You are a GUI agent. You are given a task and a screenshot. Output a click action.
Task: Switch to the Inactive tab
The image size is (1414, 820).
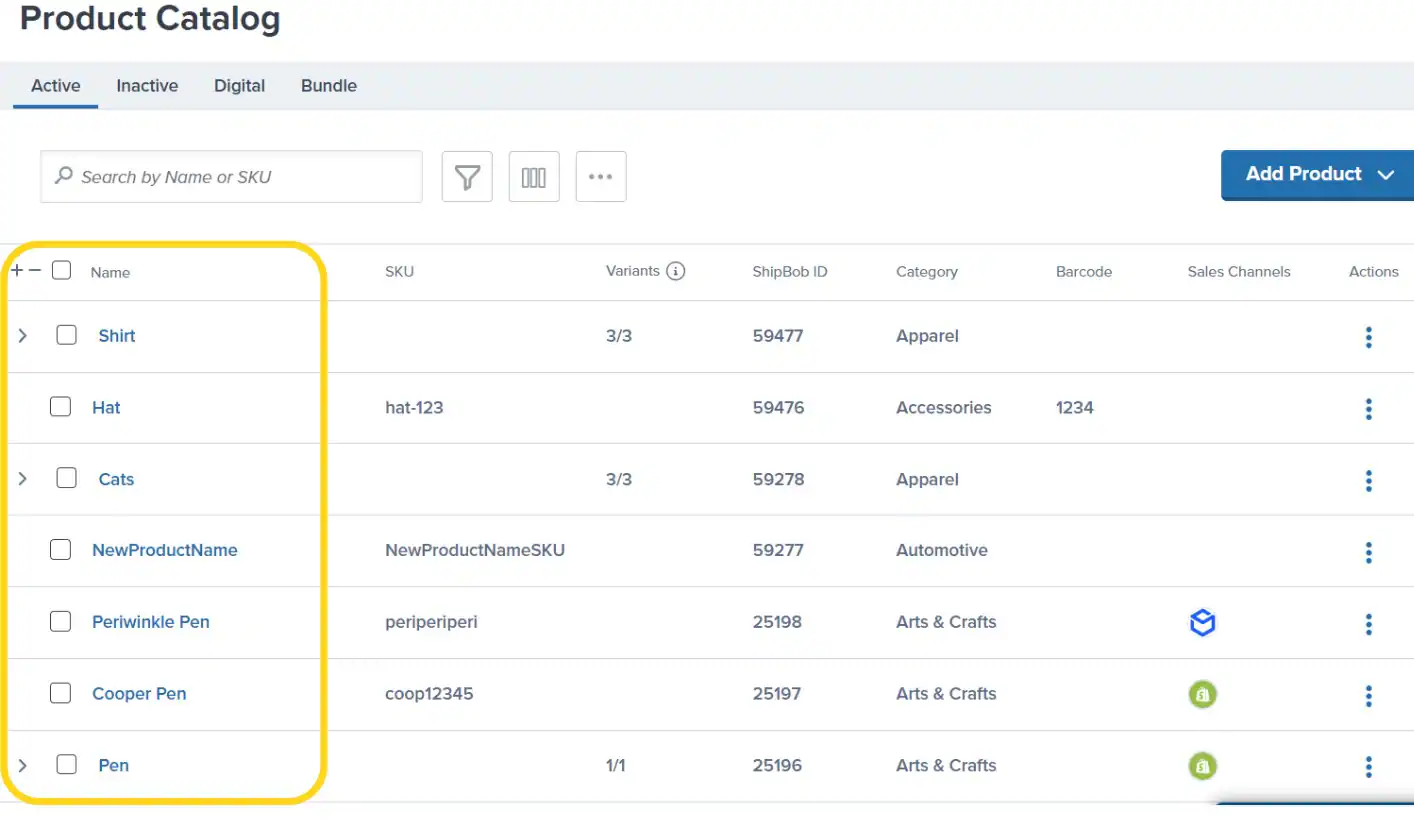pyautogui.click(x=147, y=85)
